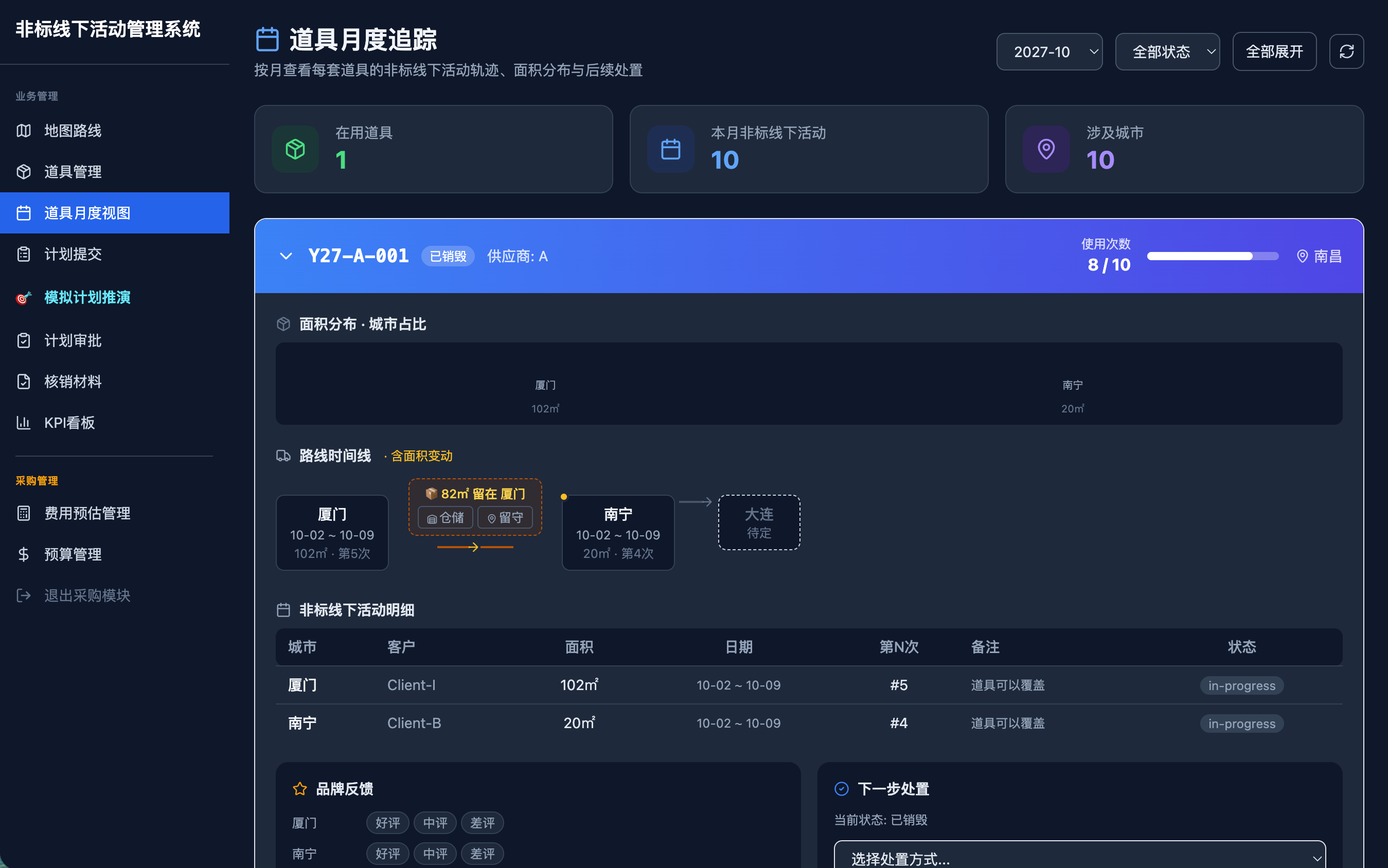Click the truck icon beside 路线时间线
Image resolution: width=1388 pixels, height=868 pixels.
(x=283, y=455)
